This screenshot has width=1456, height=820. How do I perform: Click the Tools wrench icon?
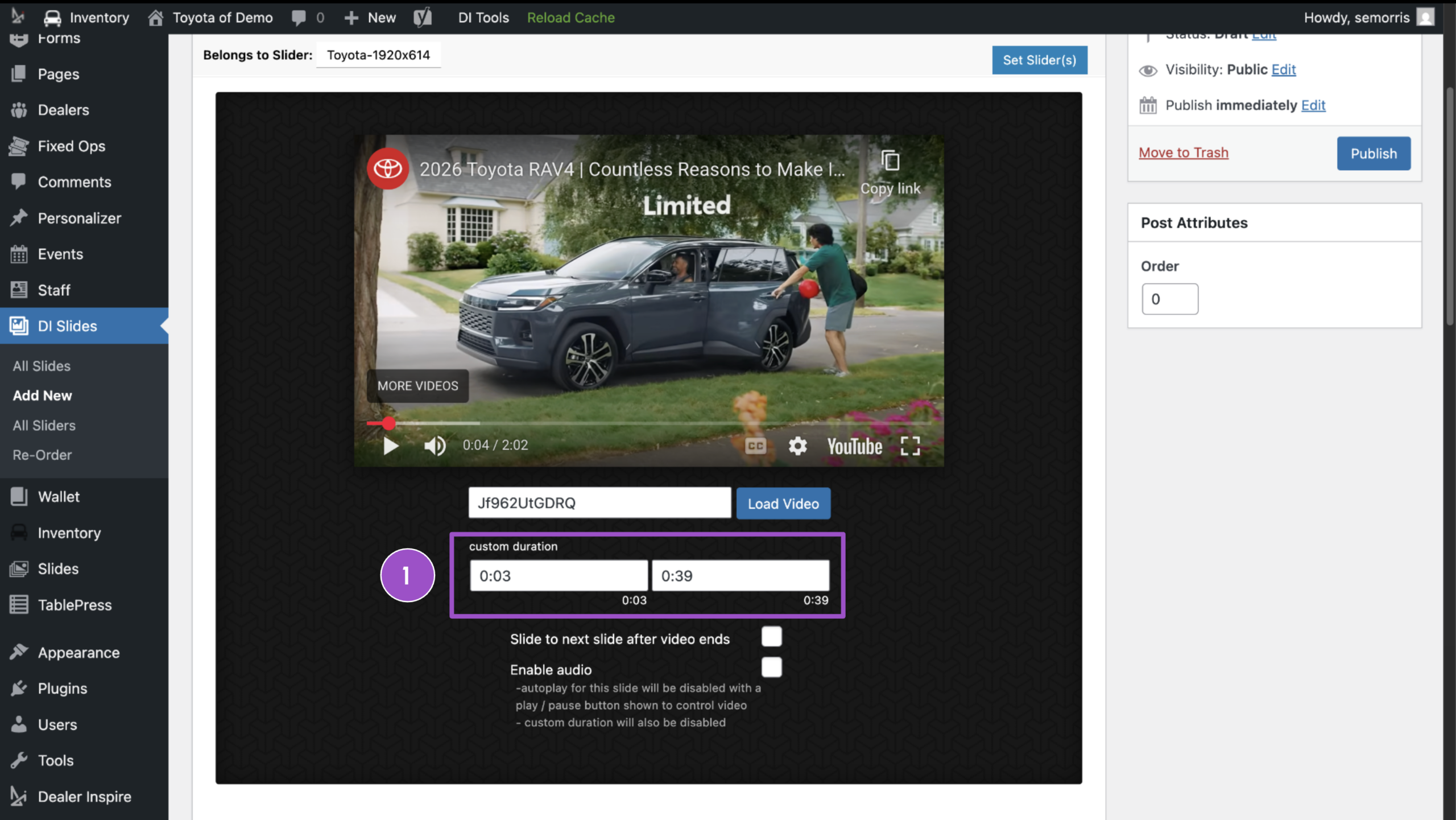click(x=19, y=760)
